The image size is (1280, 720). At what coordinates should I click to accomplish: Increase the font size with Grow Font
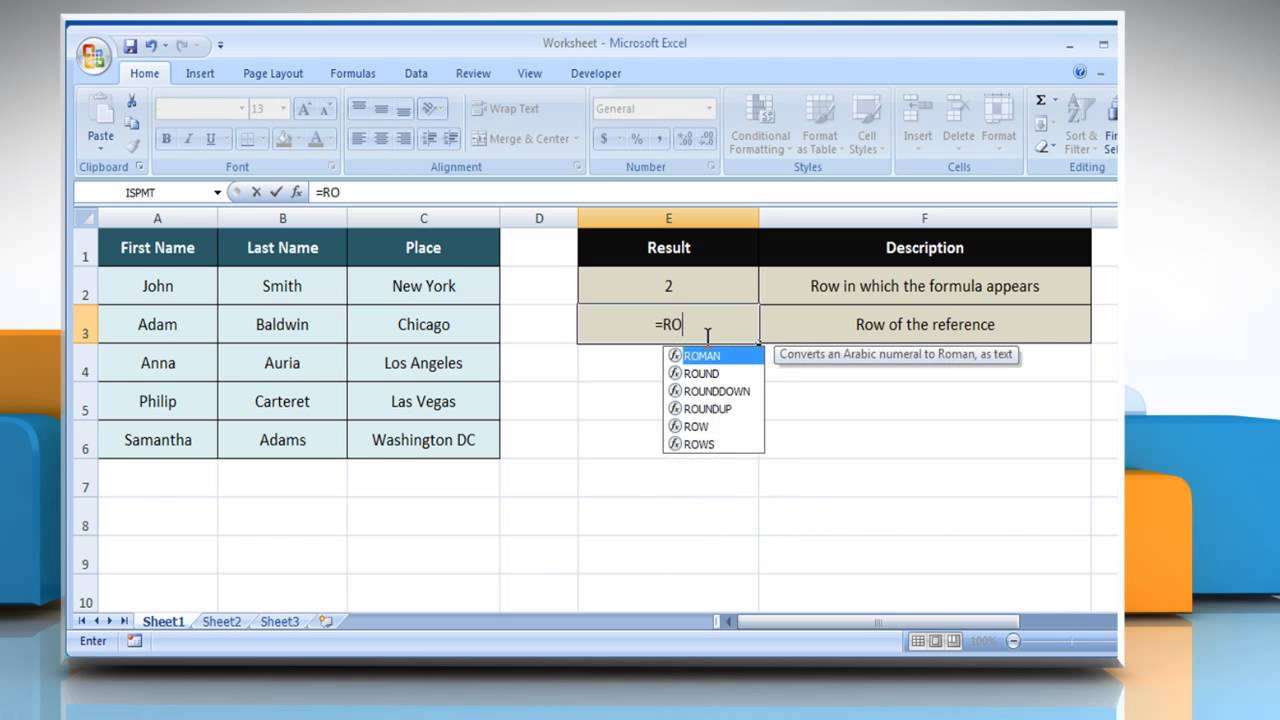click(x=304, y=109)
